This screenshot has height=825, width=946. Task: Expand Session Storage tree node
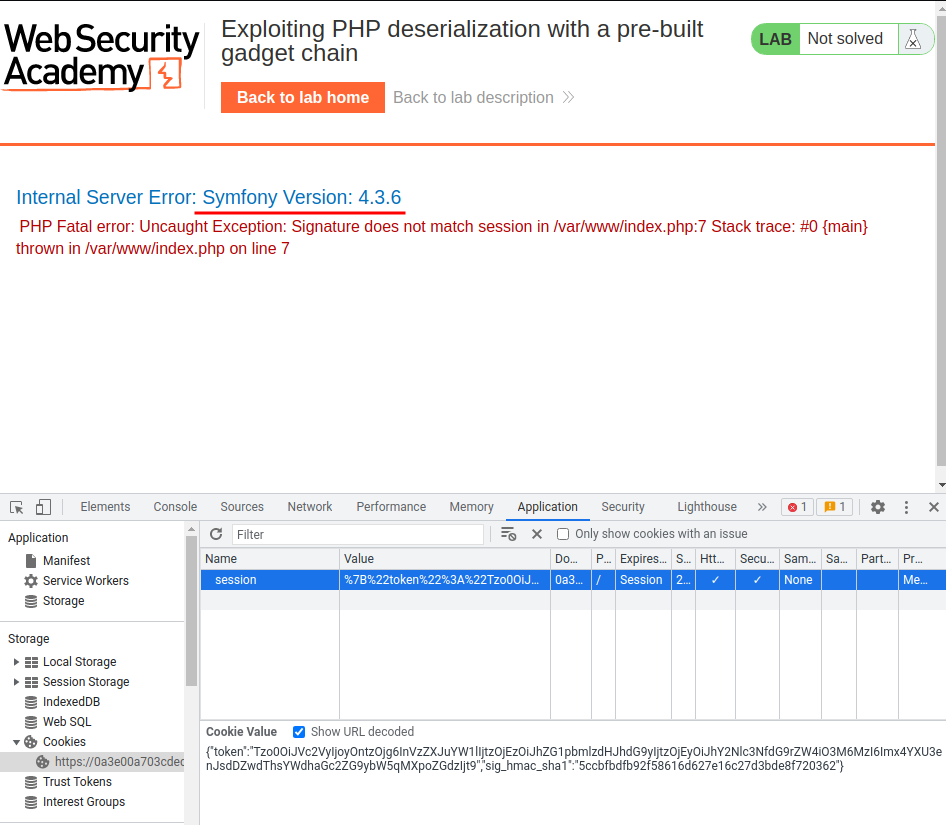coord(16,681)
